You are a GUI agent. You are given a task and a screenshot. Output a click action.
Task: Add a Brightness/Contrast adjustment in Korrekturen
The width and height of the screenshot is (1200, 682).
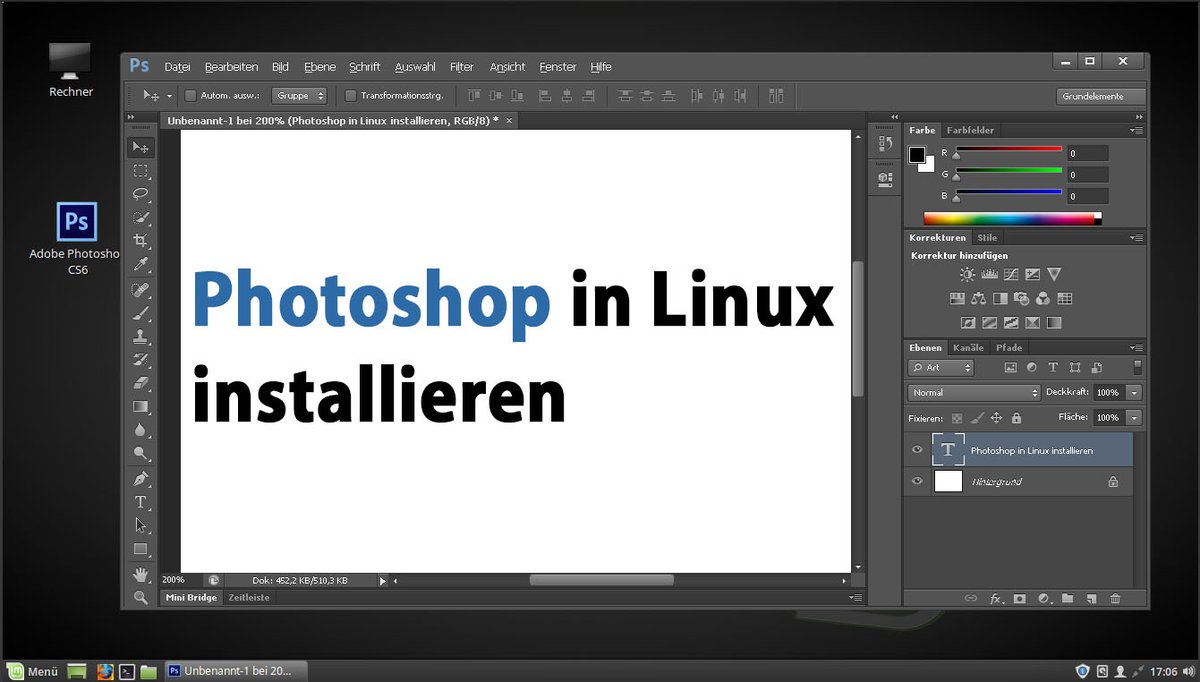[x=966, y=274]
